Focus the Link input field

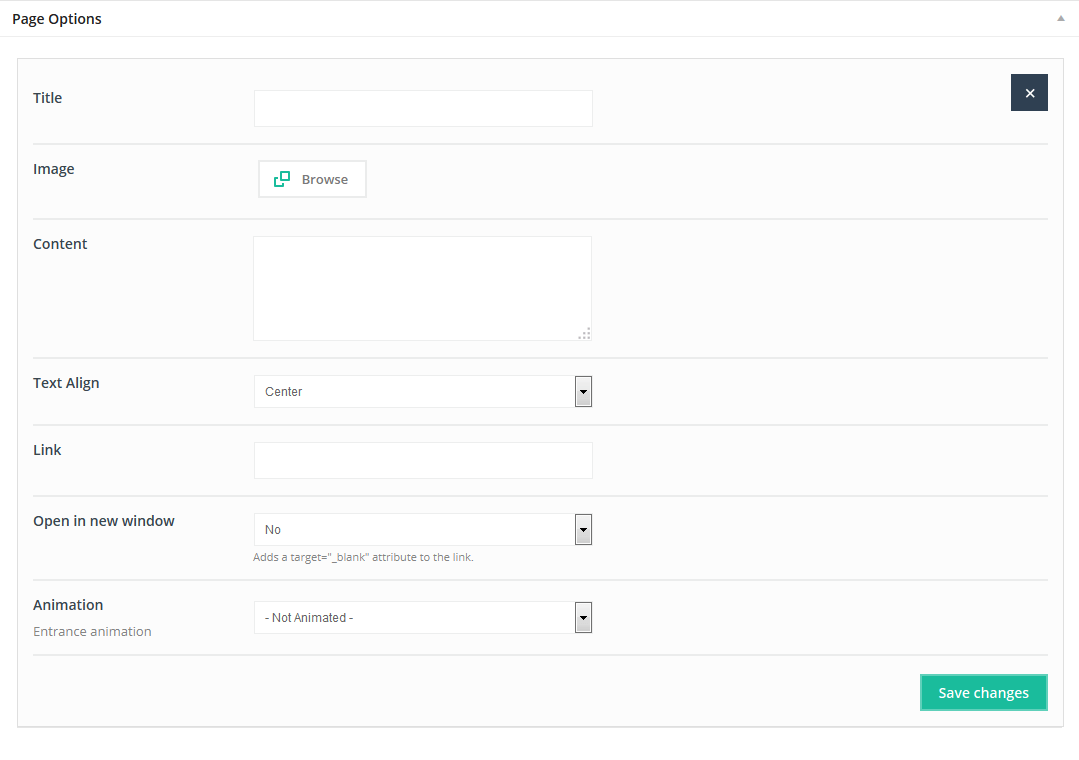pyautogui.click(x=423, y=461)
